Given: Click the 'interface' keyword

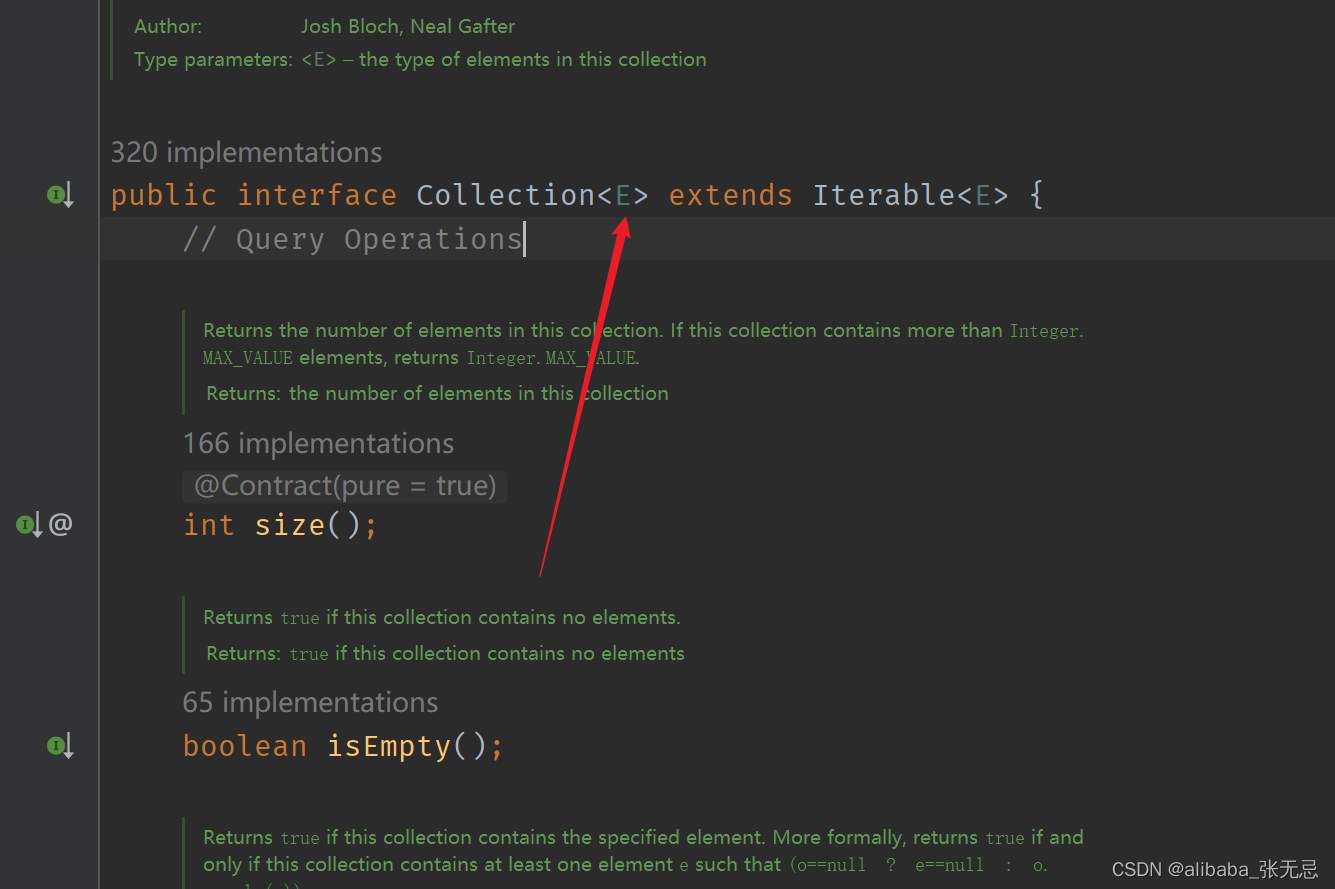Looking at the screenshot, I should point(317,195).
